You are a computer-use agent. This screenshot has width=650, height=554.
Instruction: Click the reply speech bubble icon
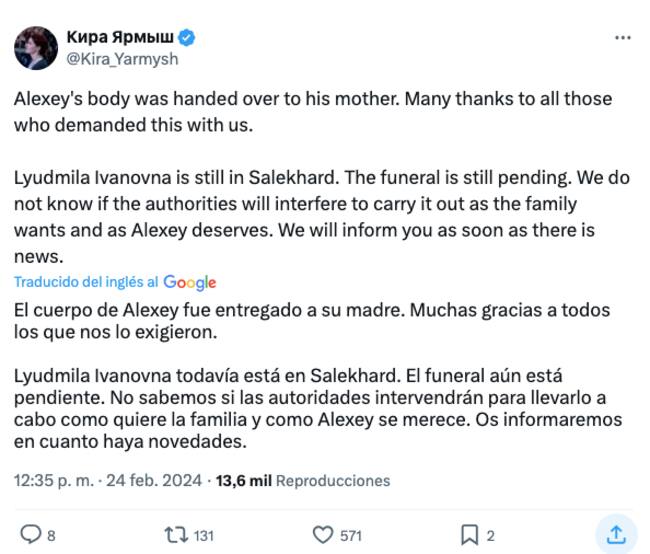point(31,535)
